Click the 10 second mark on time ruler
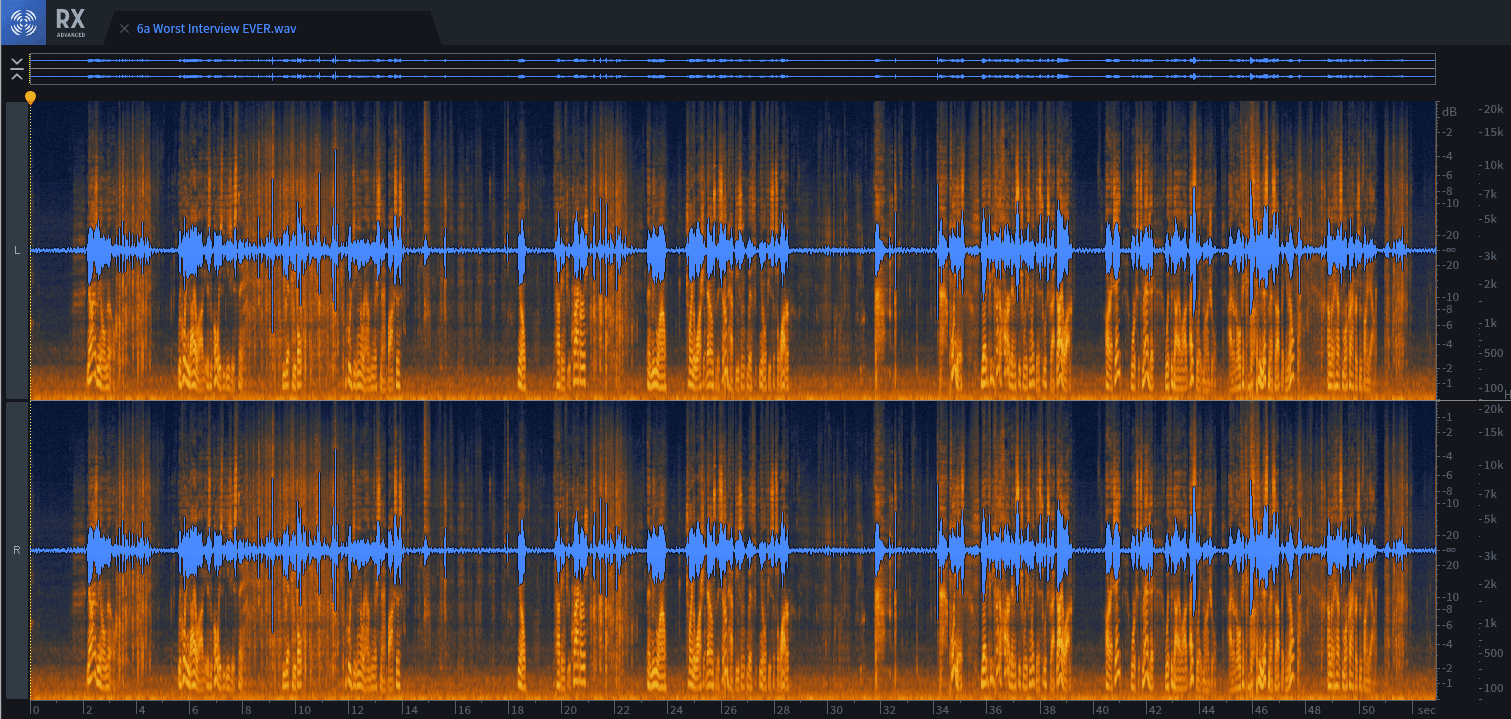This screenshot has width=1511, height=719. 304,710
